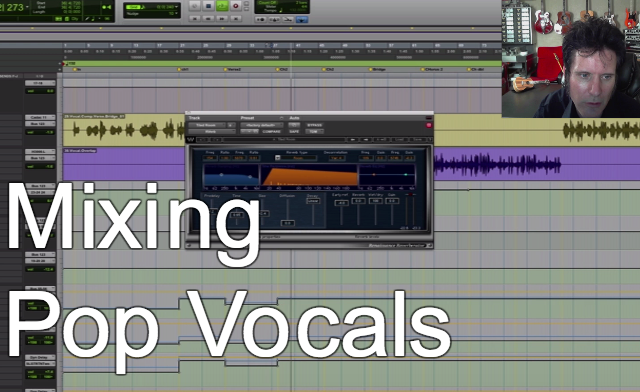
Task: Click the green Grid mode indicator
Action: click(x=133, y=7)
